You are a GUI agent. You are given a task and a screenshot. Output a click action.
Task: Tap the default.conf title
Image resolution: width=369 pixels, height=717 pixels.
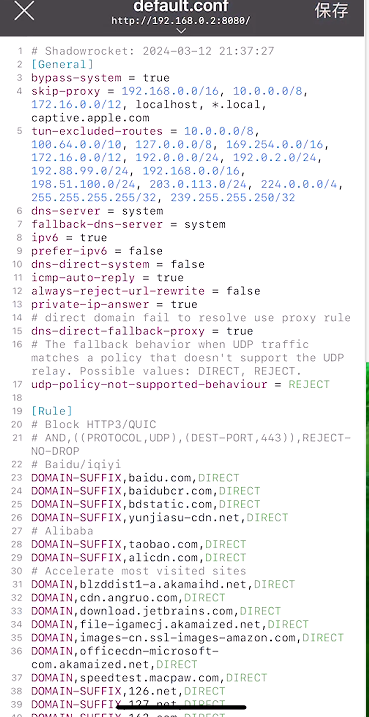pos(181,6)
